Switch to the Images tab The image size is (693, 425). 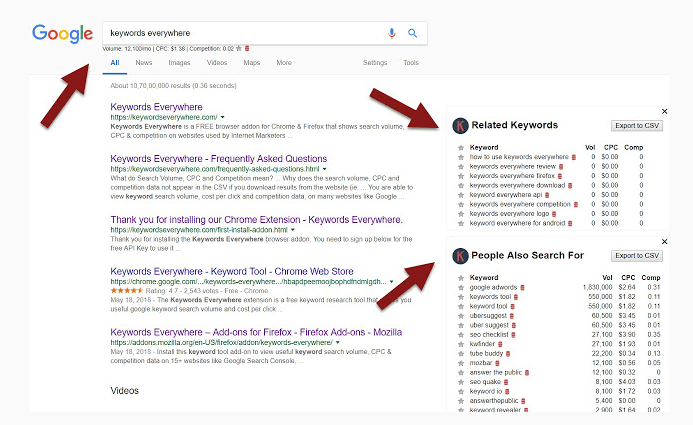[x=179, y=63]
